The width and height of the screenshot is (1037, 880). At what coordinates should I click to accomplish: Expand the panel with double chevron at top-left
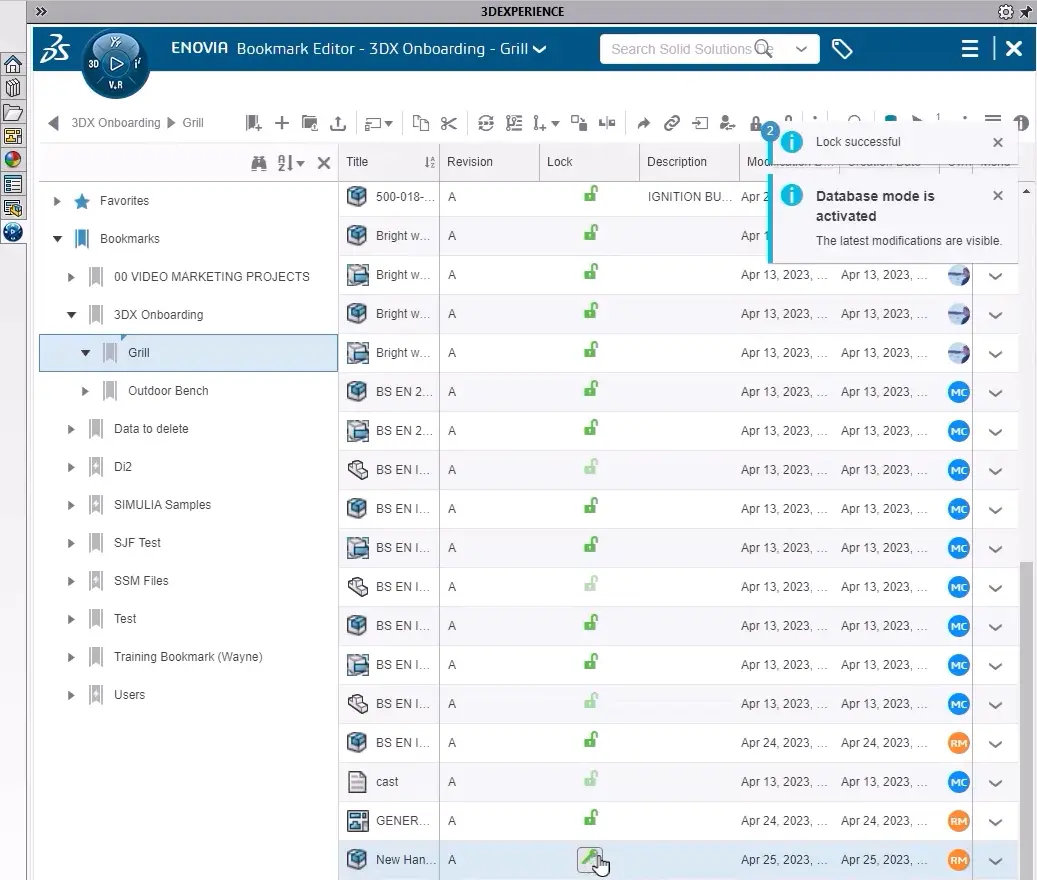tap(41, 11)
